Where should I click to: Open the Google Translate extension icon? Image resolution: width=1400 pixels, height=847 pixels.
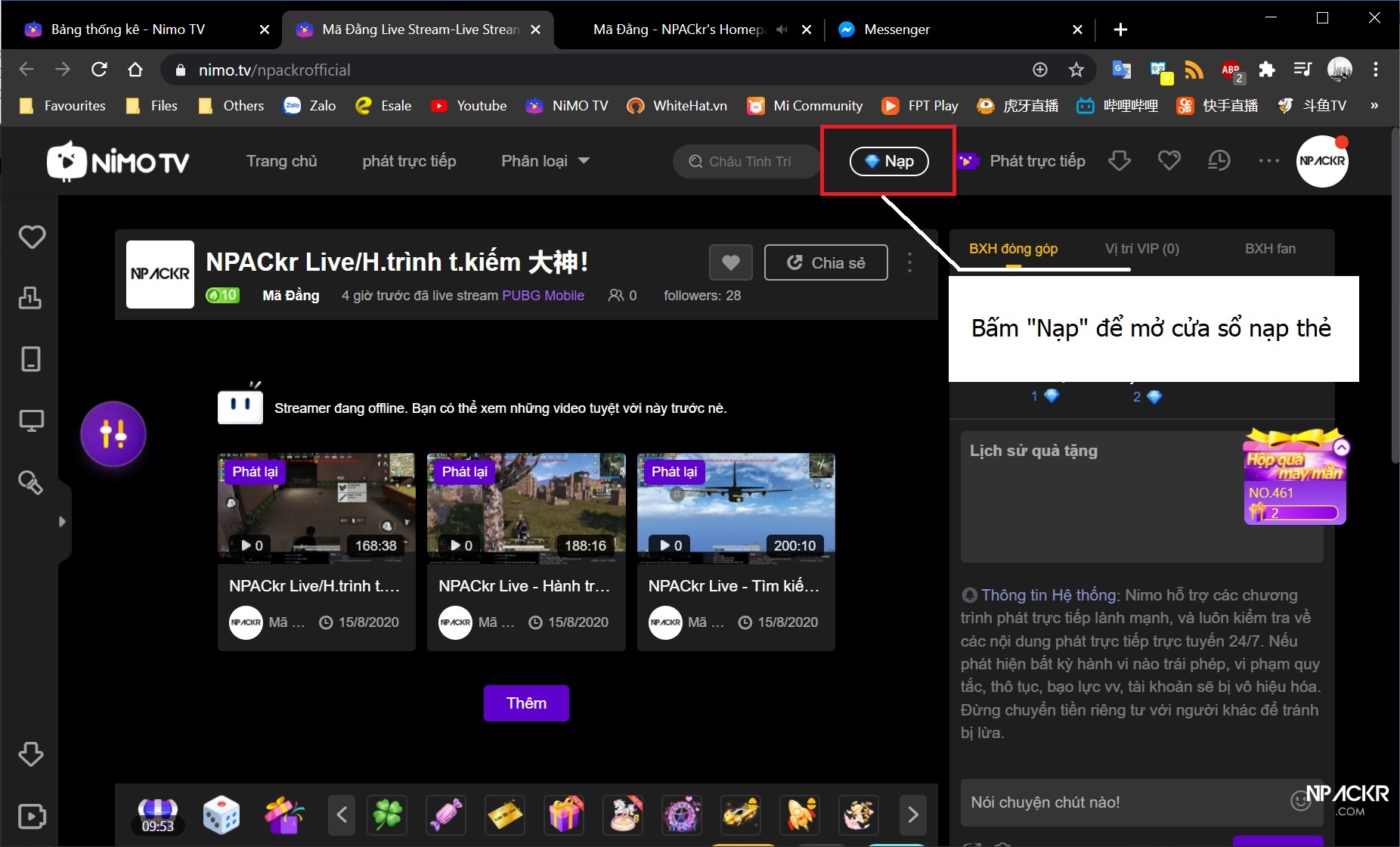coord(1121,70)
